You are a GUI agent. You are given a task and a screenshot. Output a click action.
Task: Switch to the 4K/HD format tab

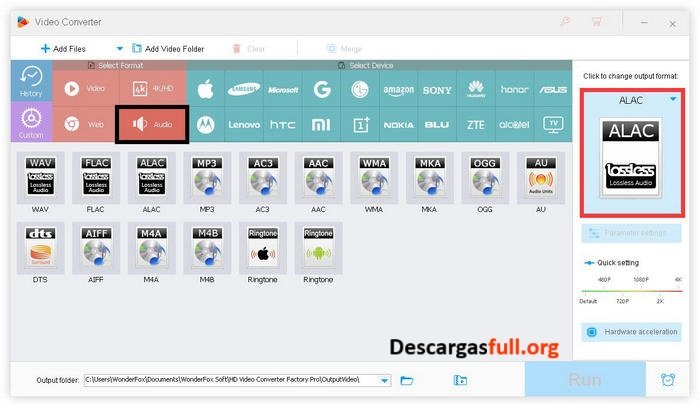pyautogui.click(x=153, y=88)
